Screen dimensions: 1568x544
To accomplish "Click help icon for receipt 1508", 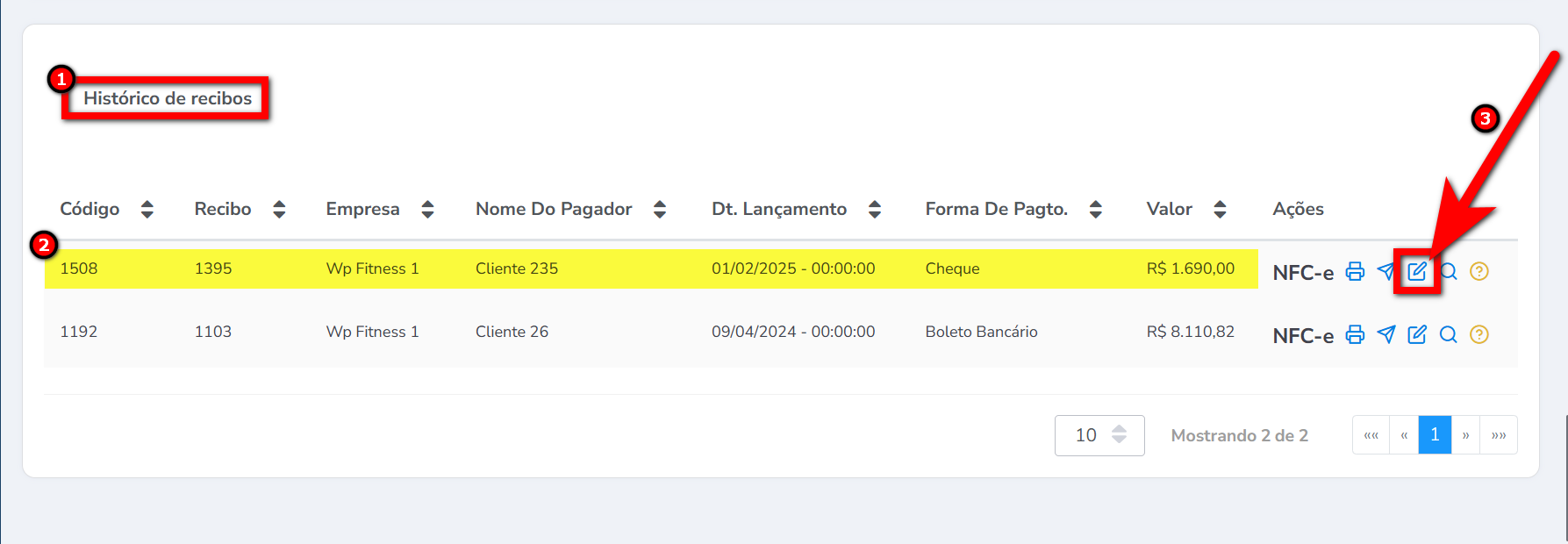I will (1479, 271).
